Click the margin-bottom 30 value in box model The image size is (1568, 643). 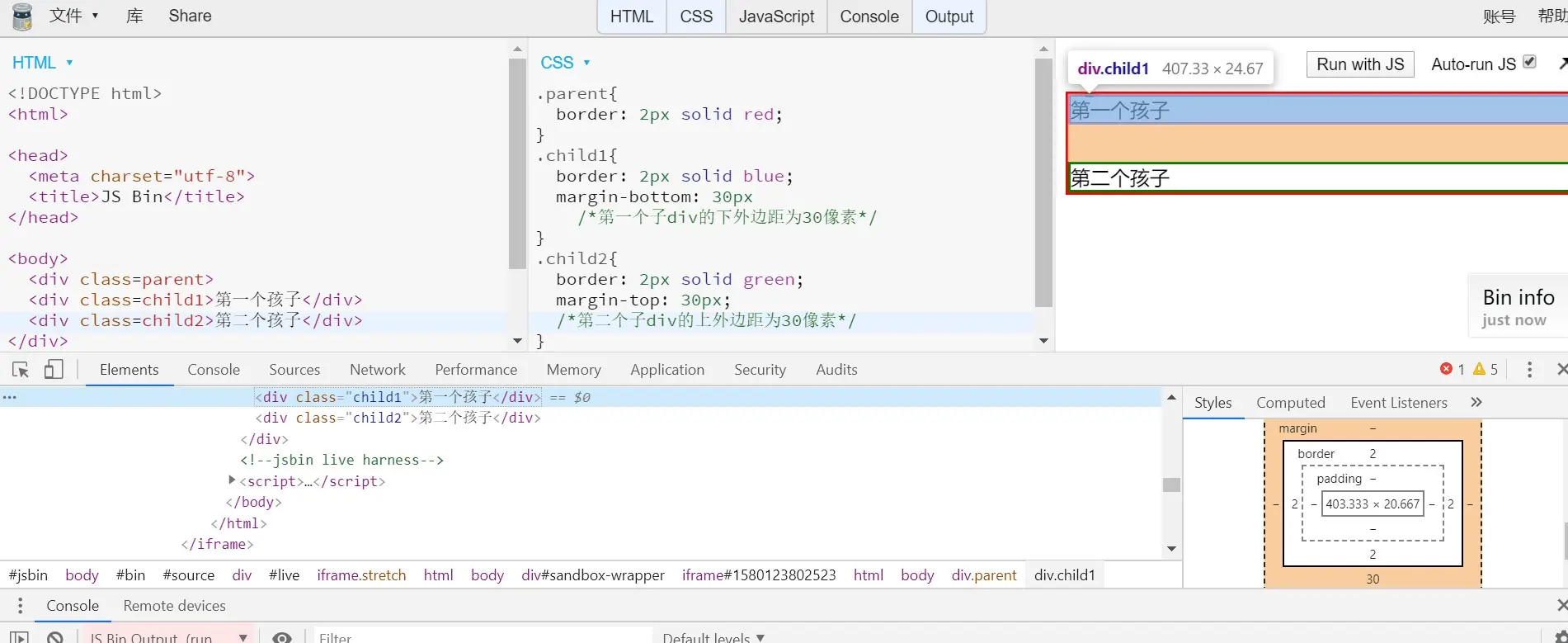click(x=1373, y=579)
